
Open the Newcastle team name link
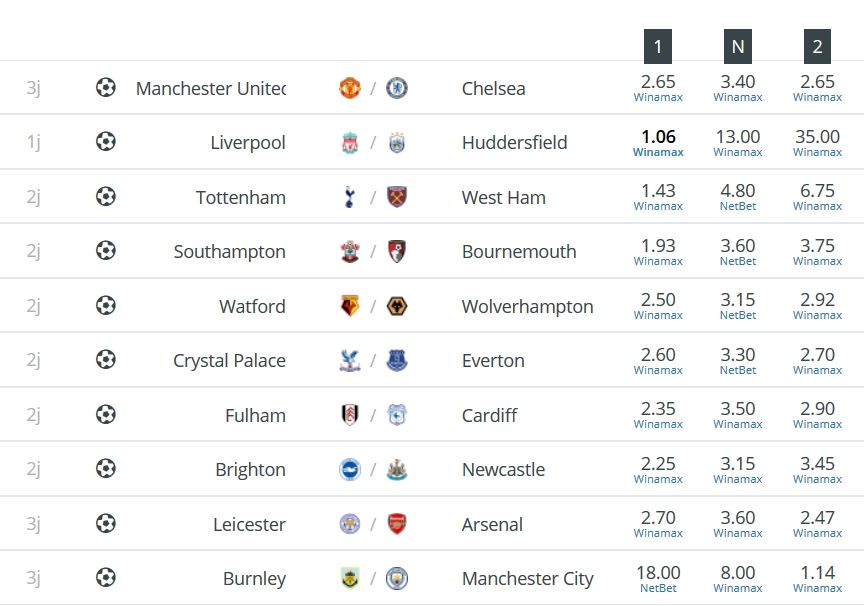pos(503,469)
